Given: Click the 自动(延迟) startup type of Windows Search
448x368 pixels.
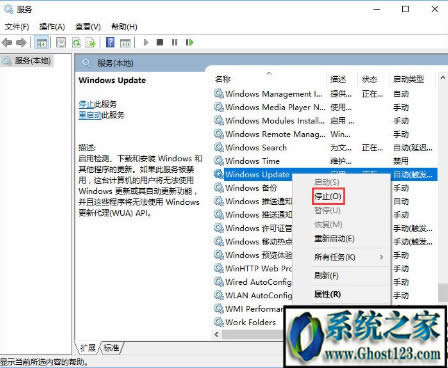Looking at the screenshot, I should click(413, 147).
